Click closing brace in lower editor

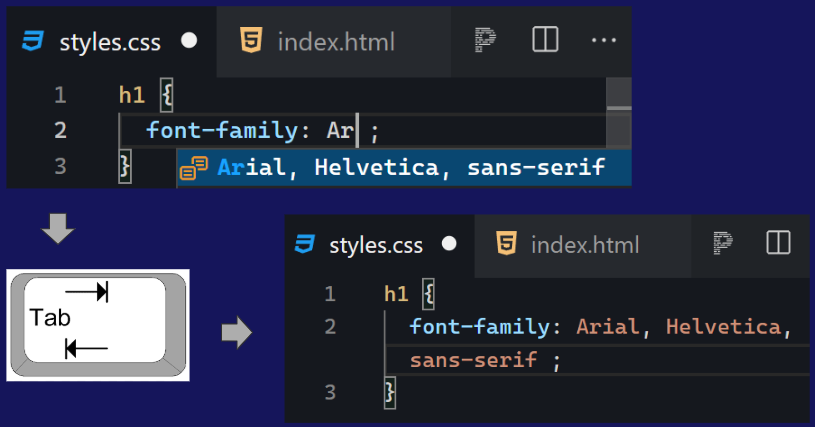[390, 393]
